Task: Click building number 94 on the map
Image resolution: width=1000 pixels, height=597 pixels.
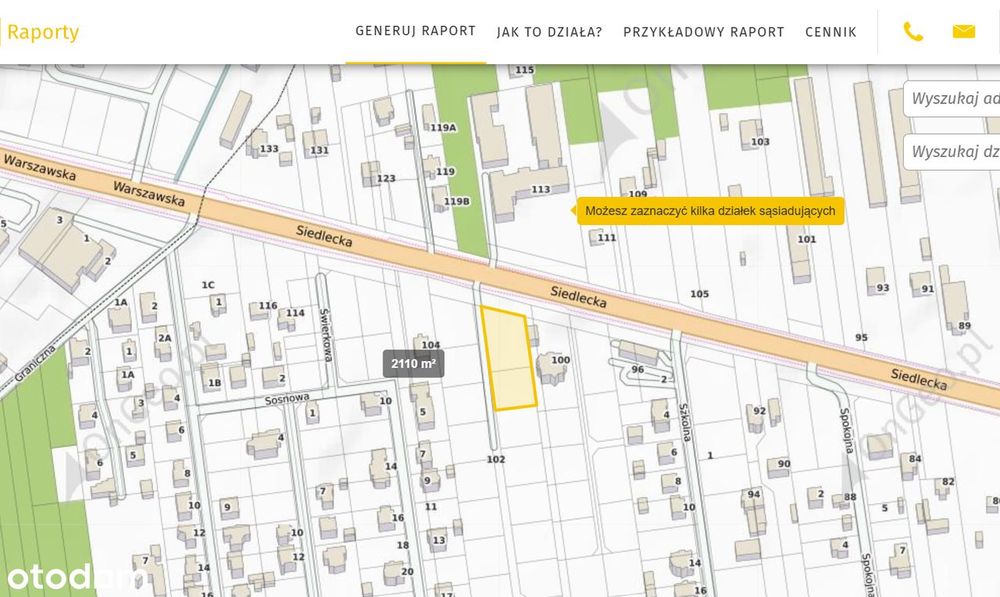Action: point(754,494)
